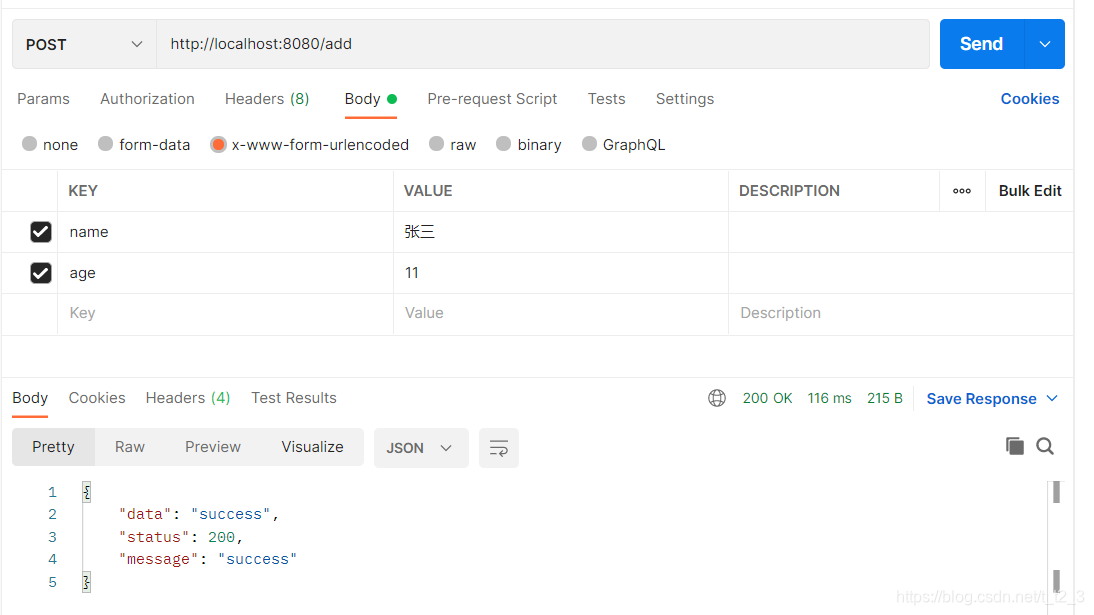The height and width of the screenshot is (615, 1094).
Task: Click the 116 ms response time
Action: (830, 398)
